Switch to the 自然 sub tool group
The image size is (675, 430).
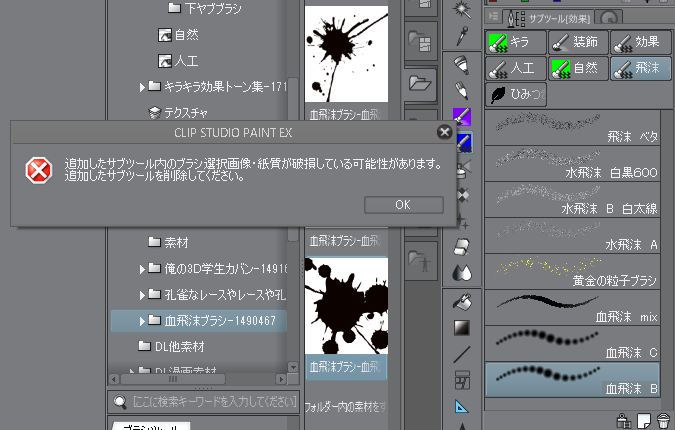tap(577, 68)
